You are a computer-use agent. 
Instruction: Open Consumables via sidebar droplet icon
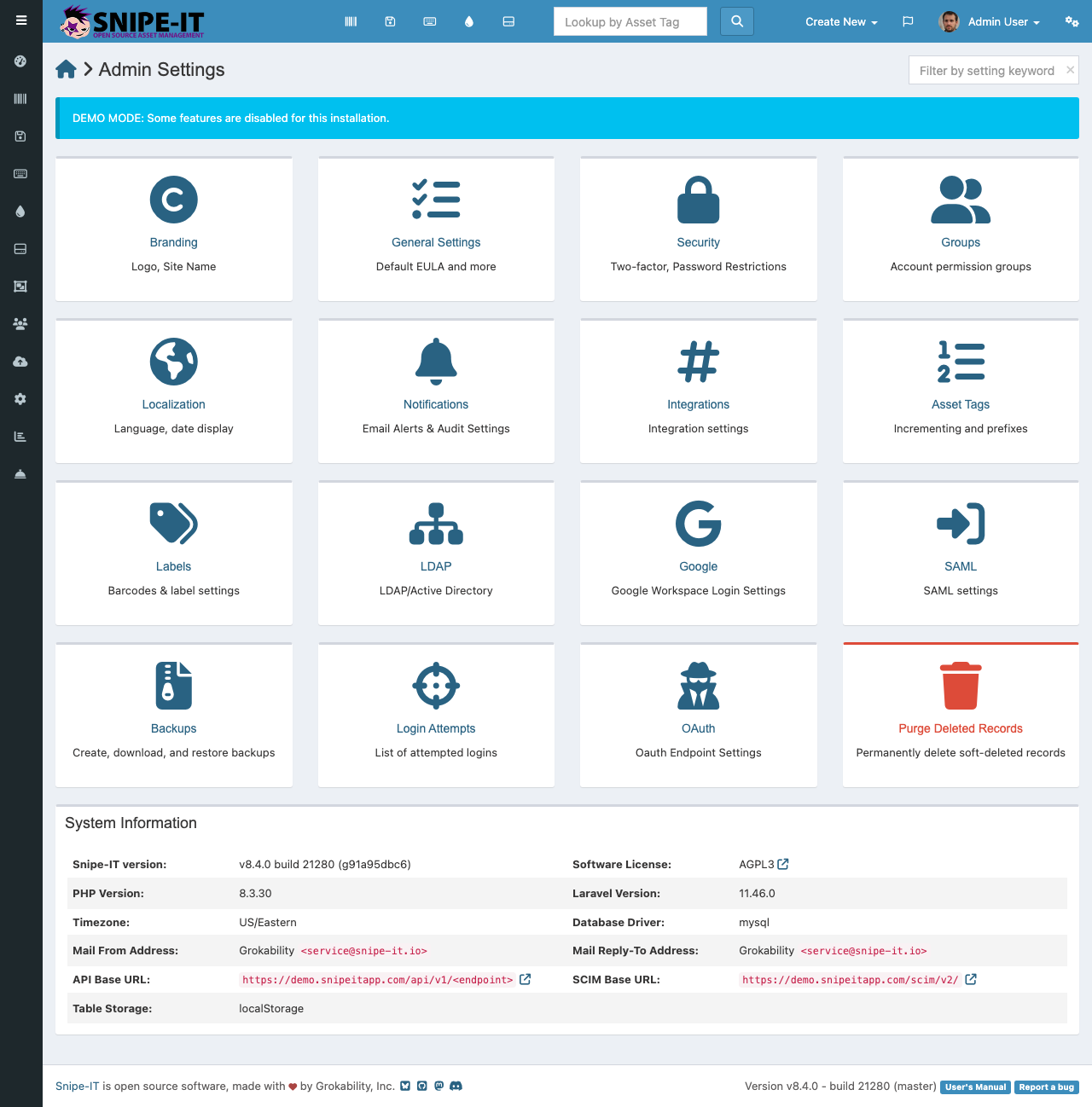coord(20,212)
